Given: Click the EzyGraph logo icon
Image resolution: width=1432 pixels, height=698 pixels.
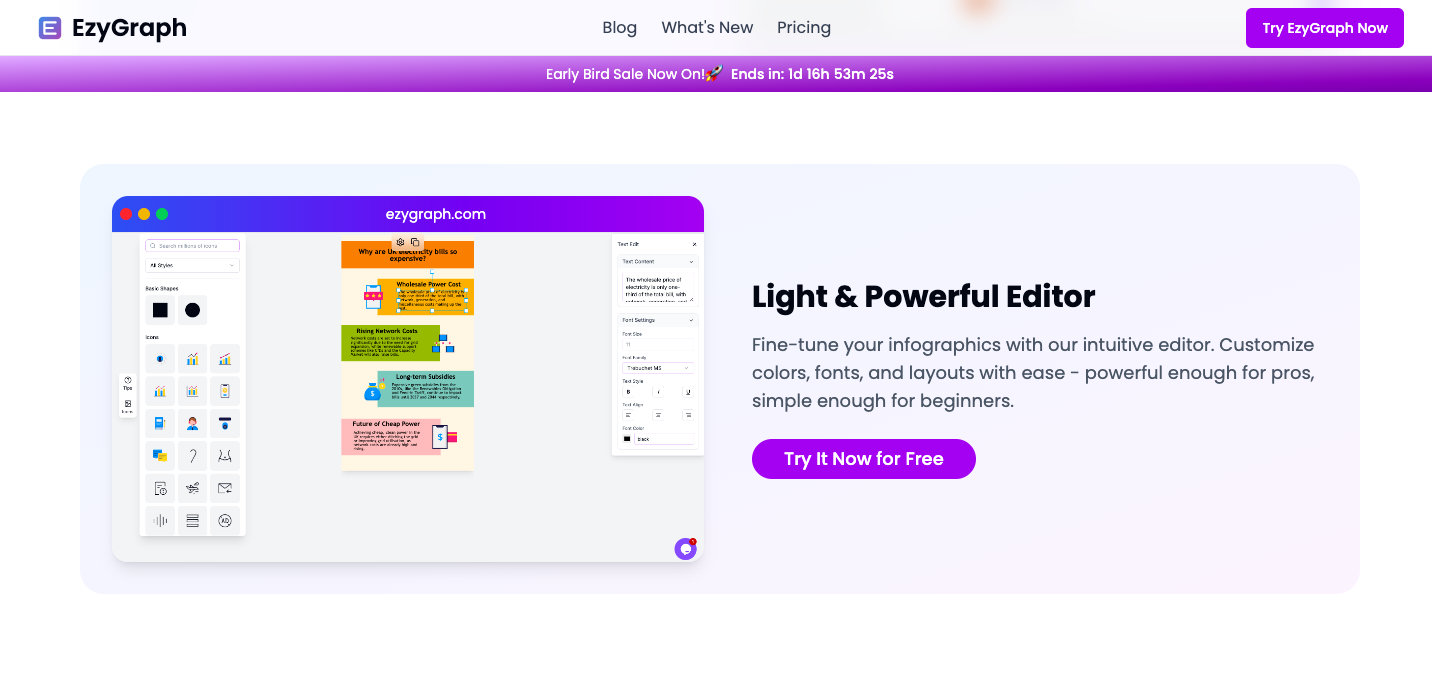Looking at the screenshot, I should click(x=50, y=28).
